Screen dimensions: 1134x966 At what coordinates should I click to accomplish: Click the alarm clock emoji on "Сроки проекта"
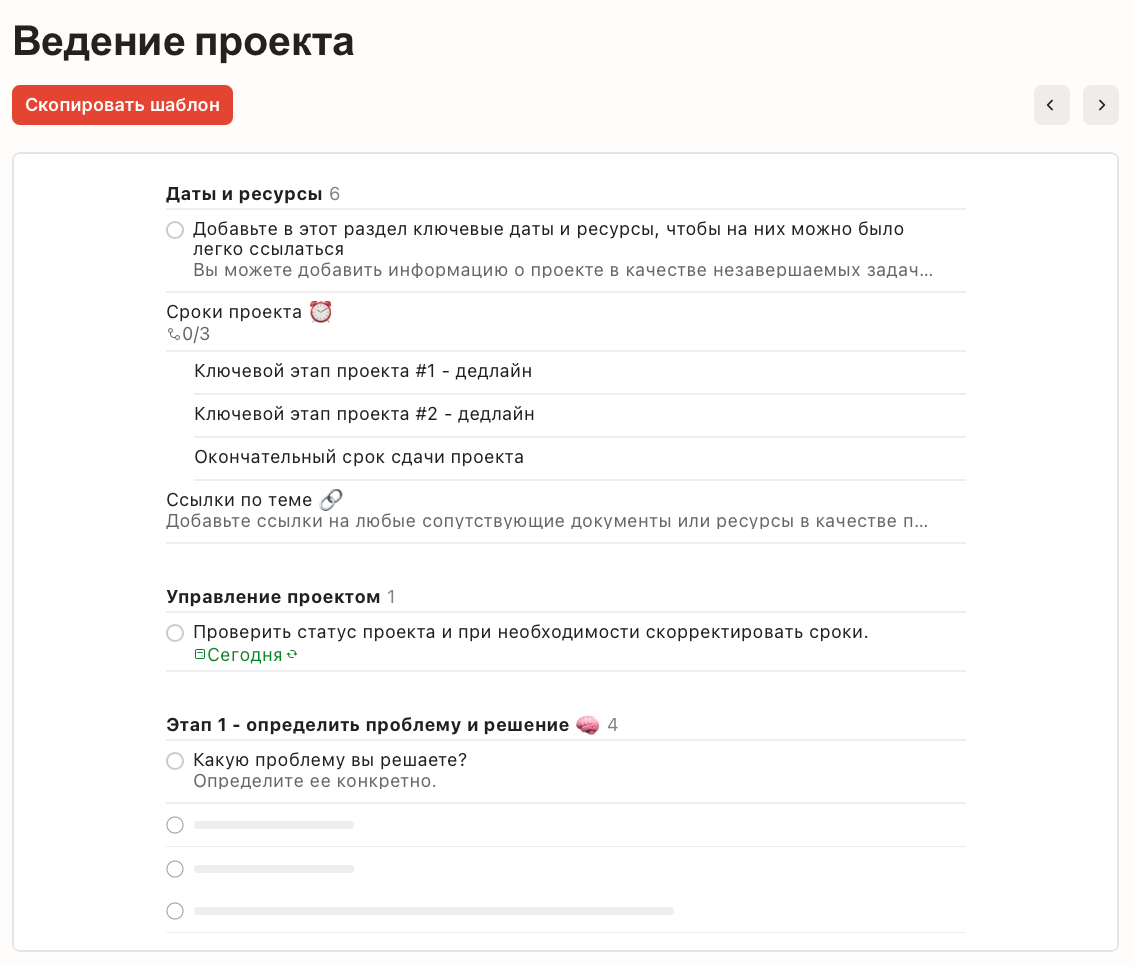pos(320,311)
